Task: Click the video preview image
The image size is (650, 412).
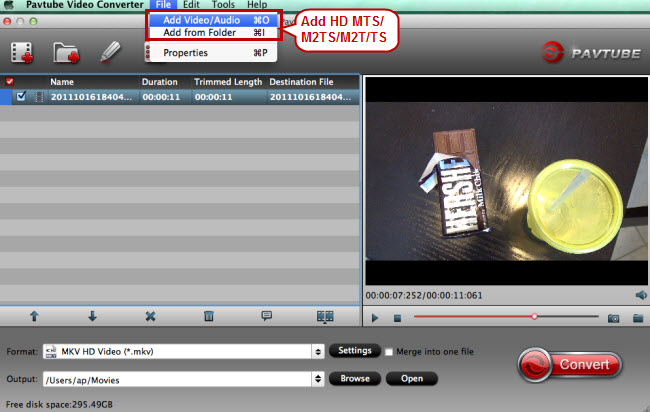Action: coord(506,181)
